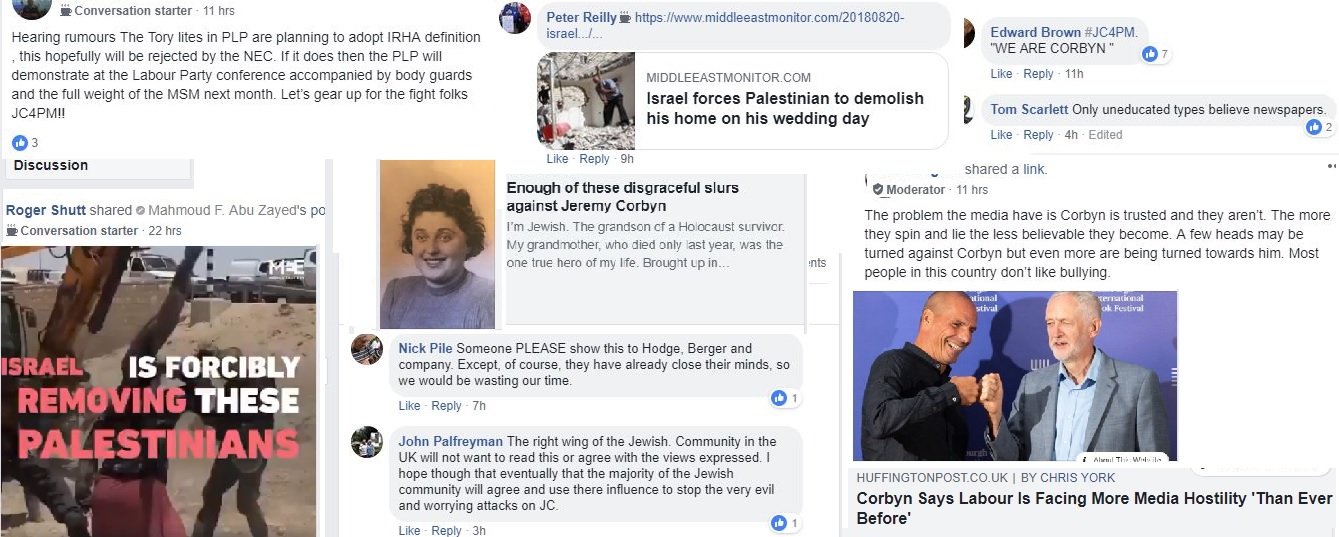Click like count icon on Edward Brown's comment
Viewport: 1339px width, 537px height.
pos(1149,54)
